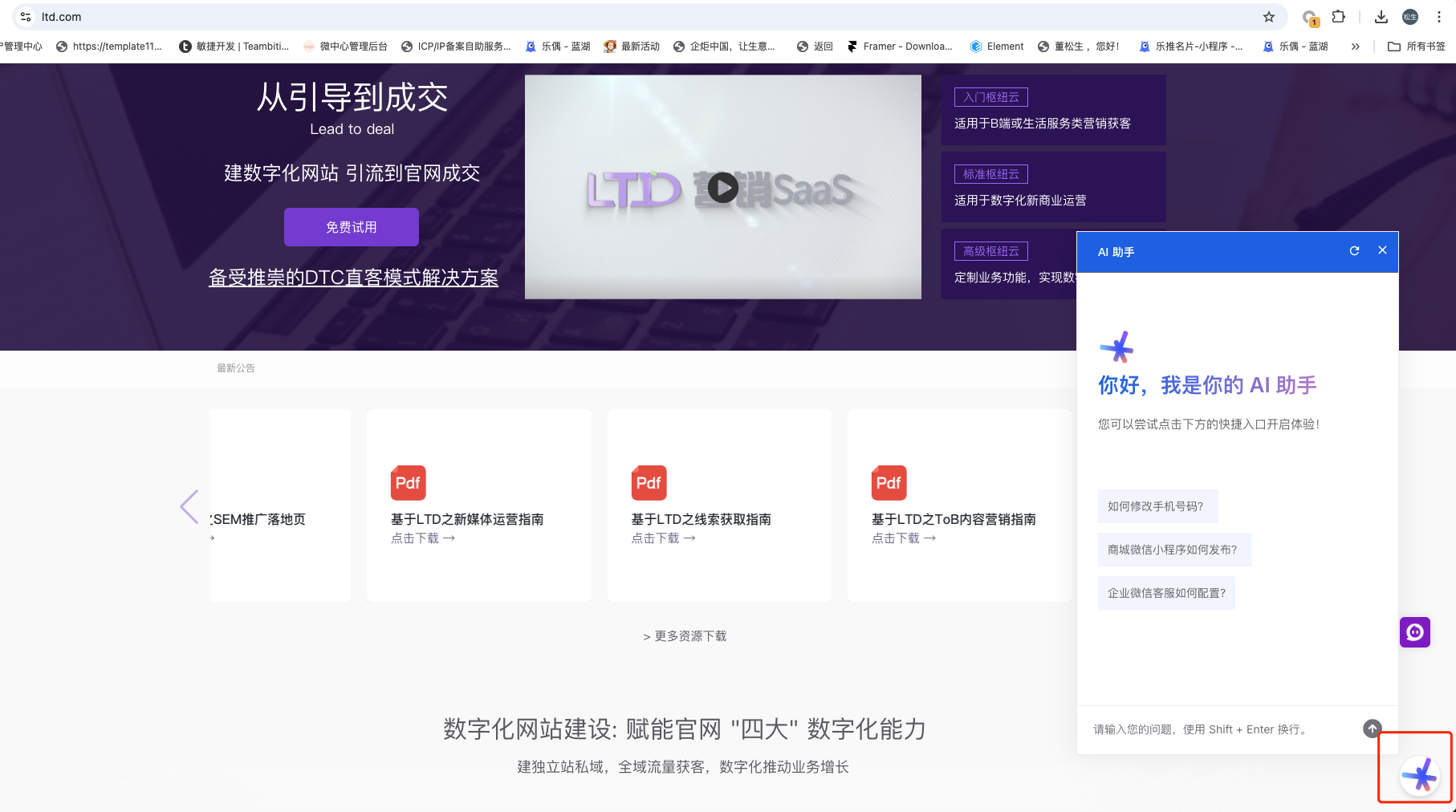The image size is (1456, 812).
Task: Choose the 商城微信小程序如何发布? quick prompt
Action: coord(1174,550)
